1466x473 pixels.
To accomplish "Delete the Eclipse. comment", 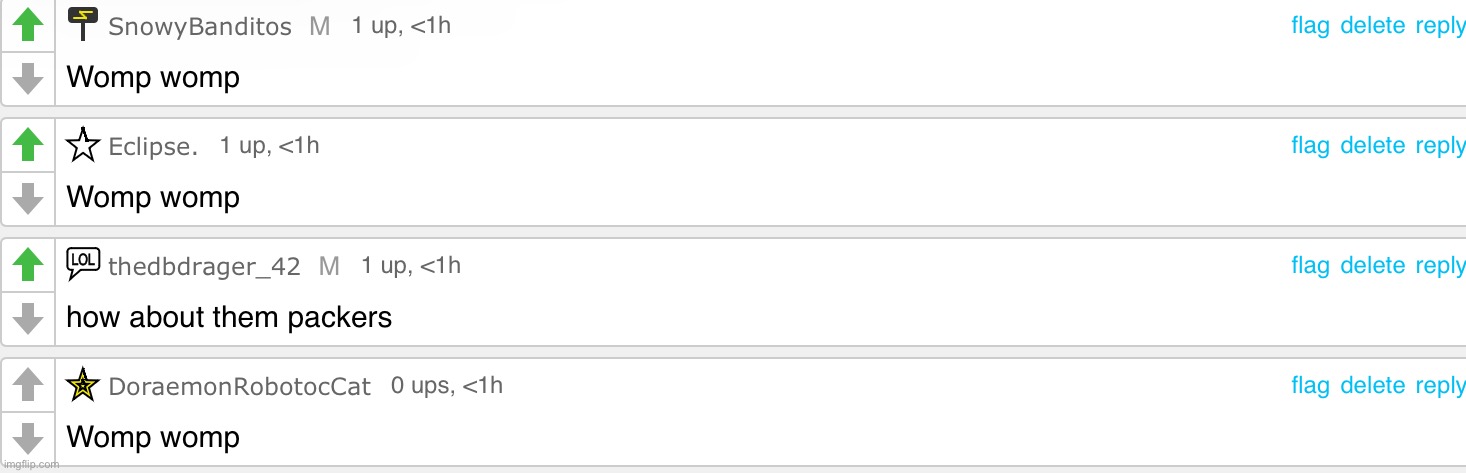I will click(x=1372, y=146).
